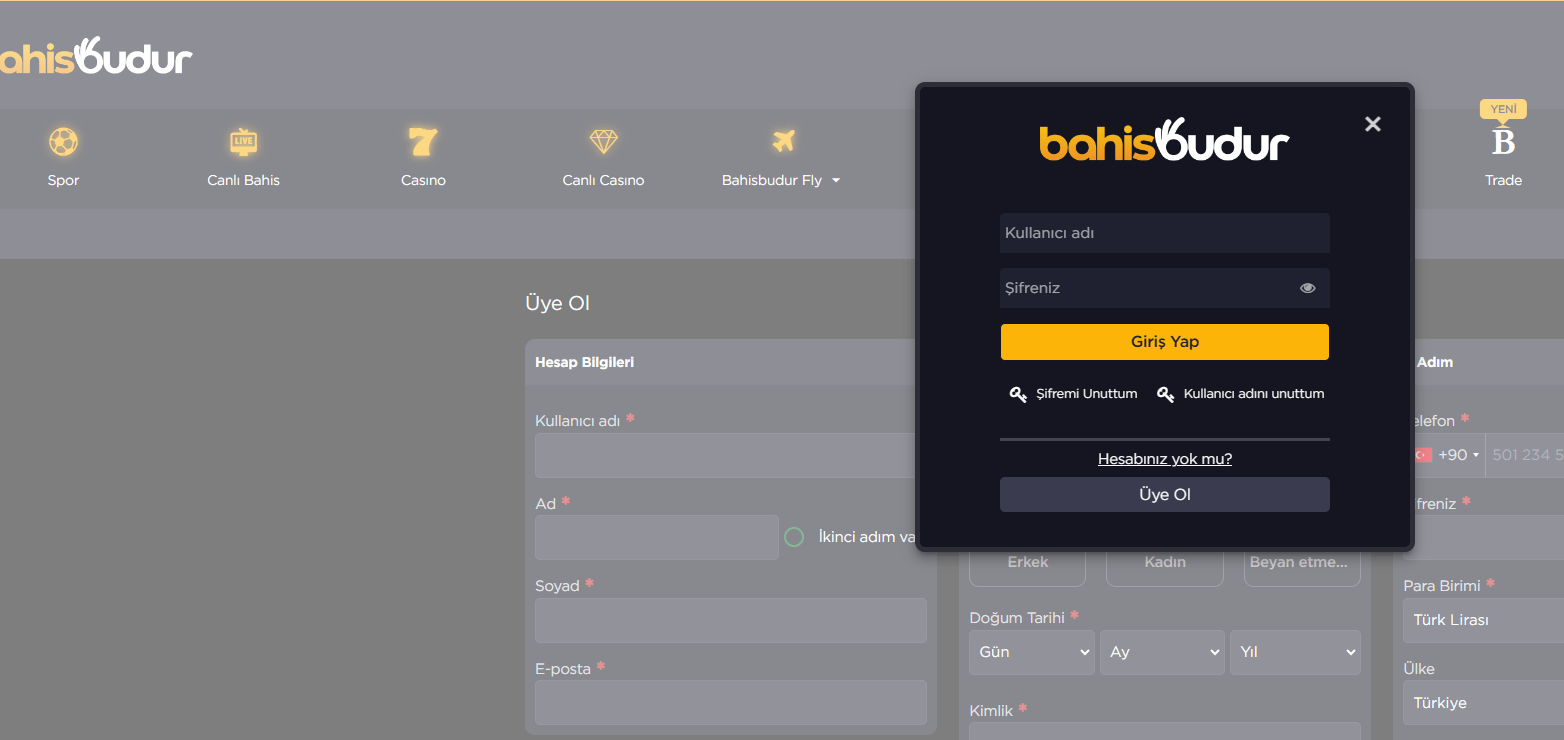Open Canlı Casino diamond icon
1564x740 pixels.
click(x=603, y=142)
